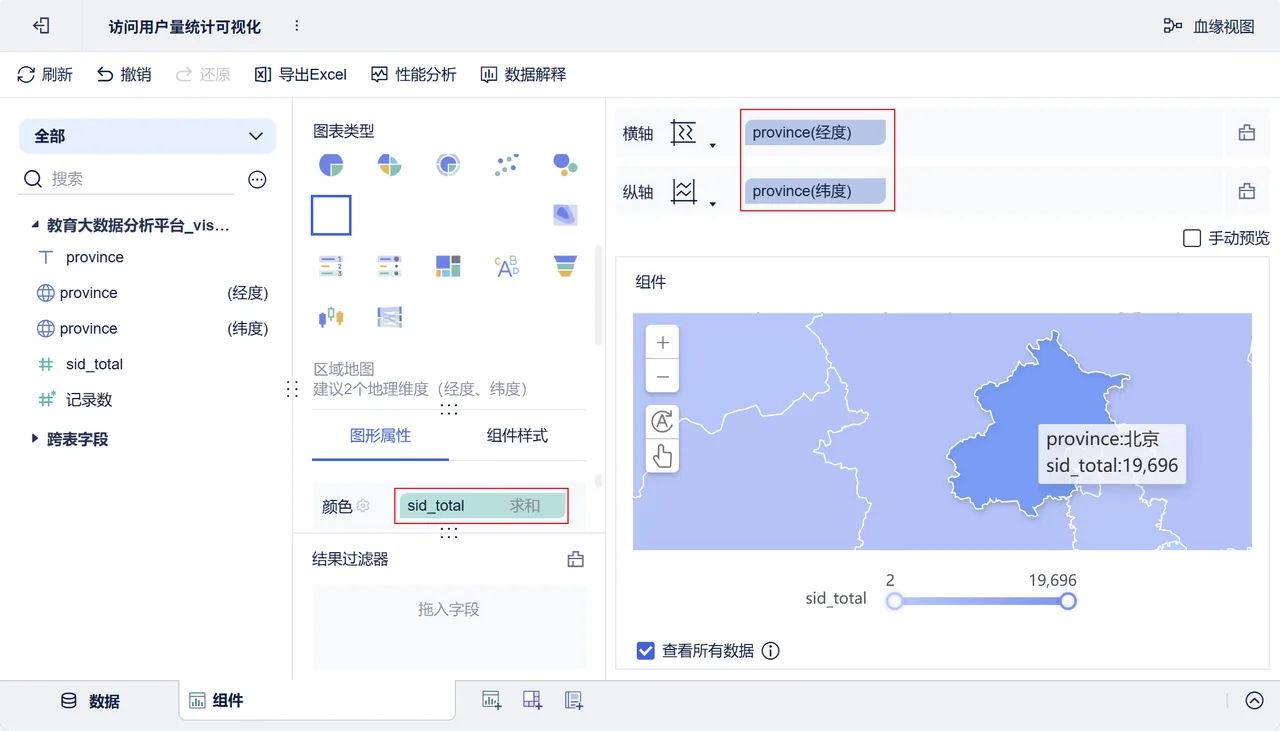Add a new dashboard with grid-plus icon
1280x731 pixels.
pyautogui.click(x=533, y=701)
